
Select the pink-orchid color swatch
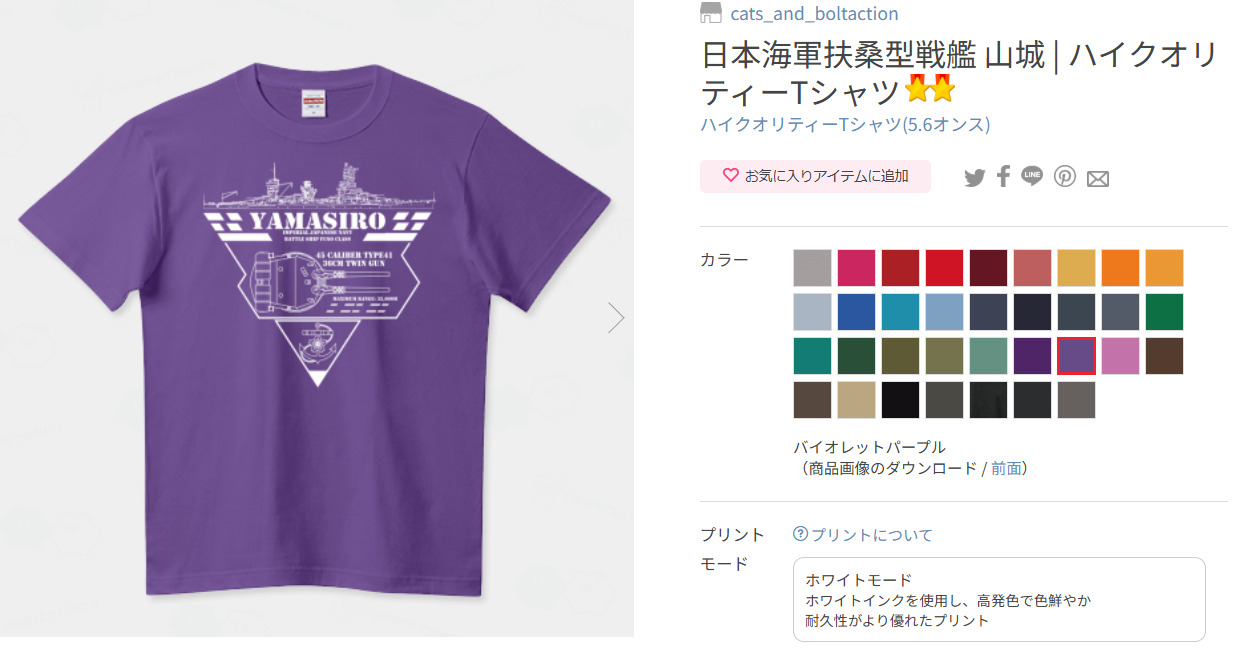pos(1120,356)
